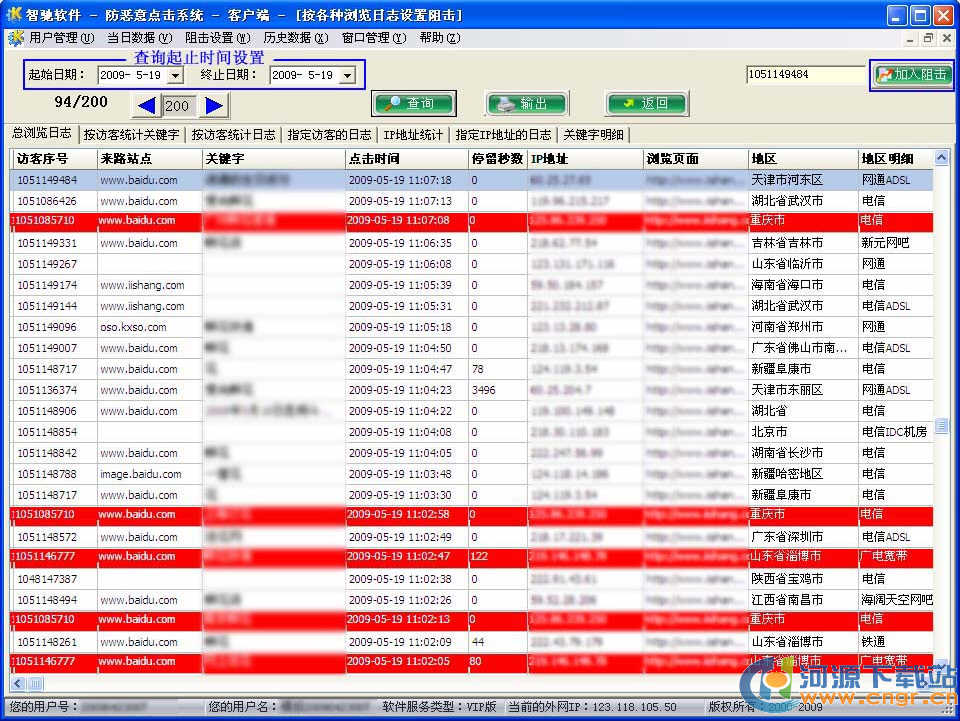Click the 加入阻击 add-to-block button
This screenshot has width=960, height=721.
(x=911, y=74)
